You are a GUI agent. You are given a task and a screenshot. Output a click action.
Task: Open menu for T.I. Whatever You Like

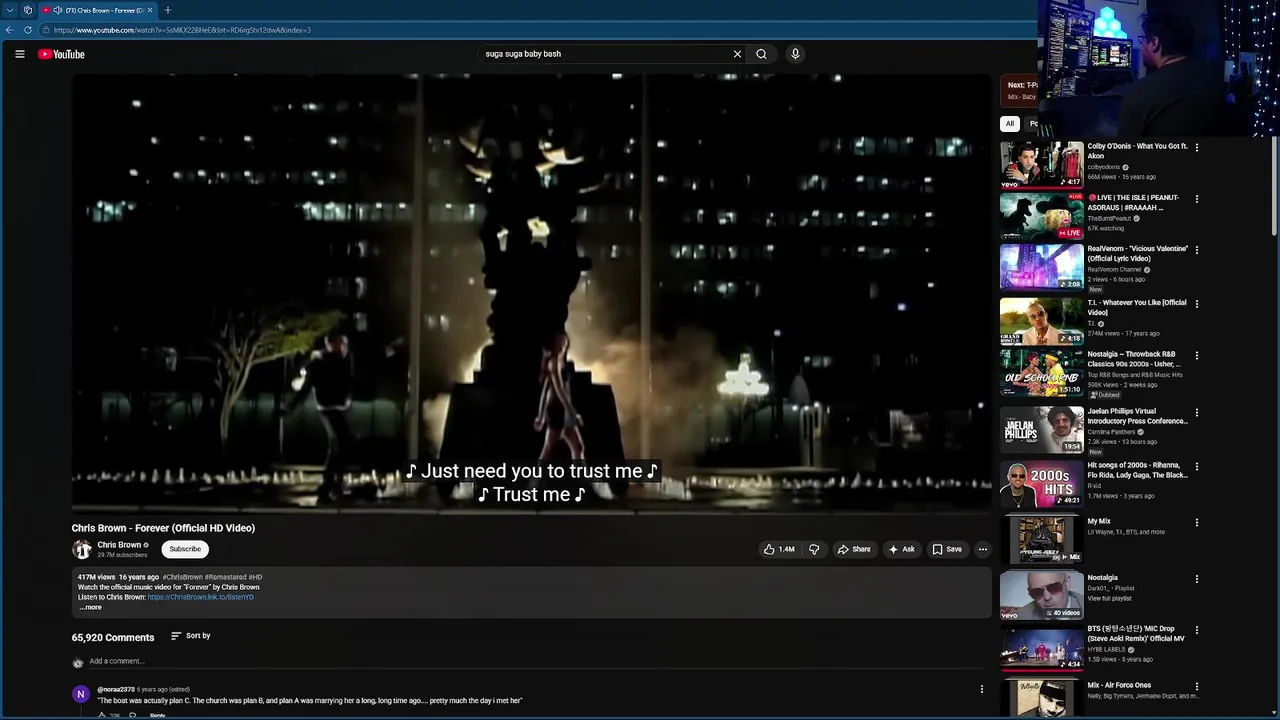pos(1196,304)
